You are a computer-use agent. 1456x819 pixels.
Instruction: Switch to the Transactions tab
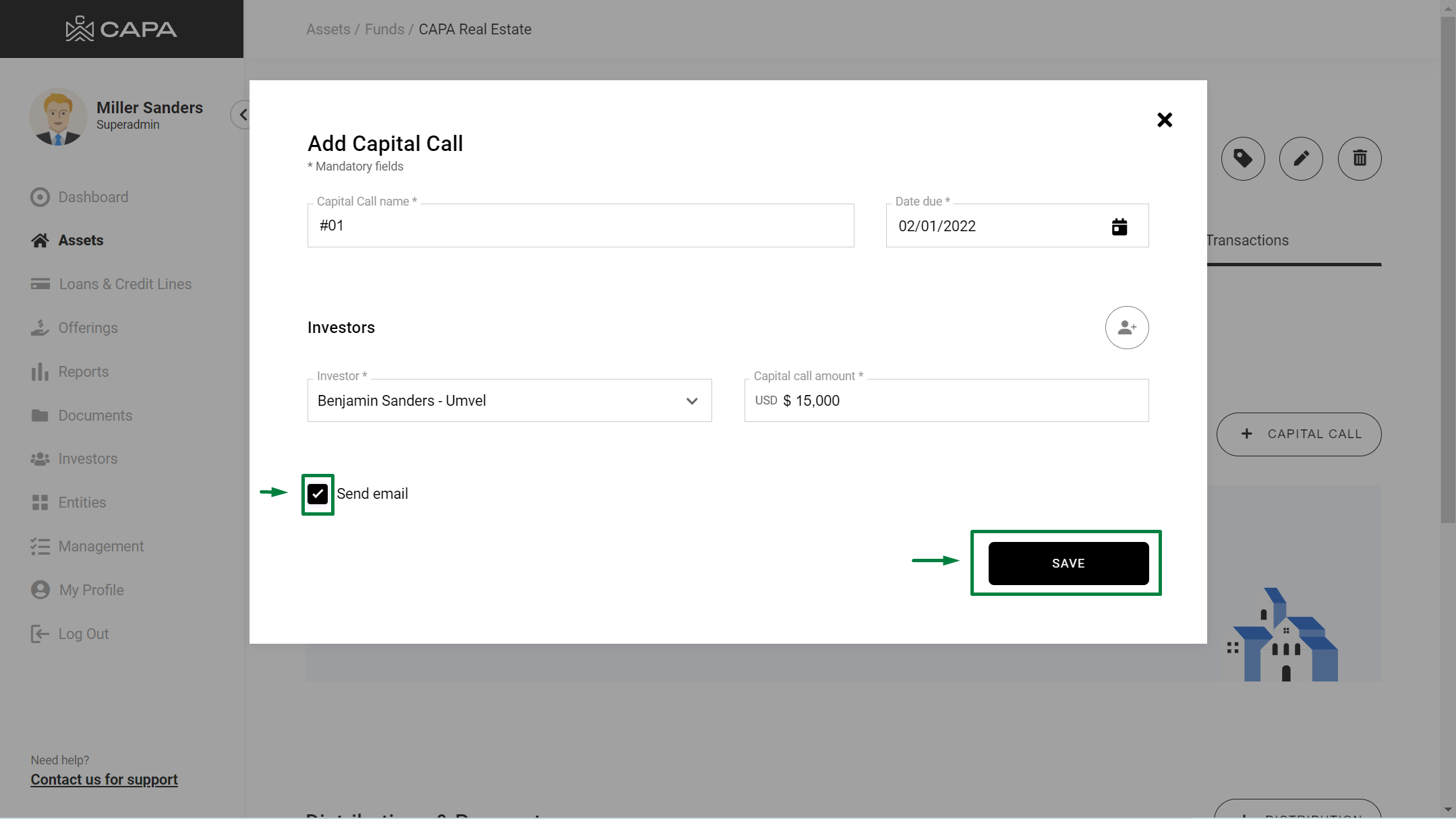point(1248,241)
